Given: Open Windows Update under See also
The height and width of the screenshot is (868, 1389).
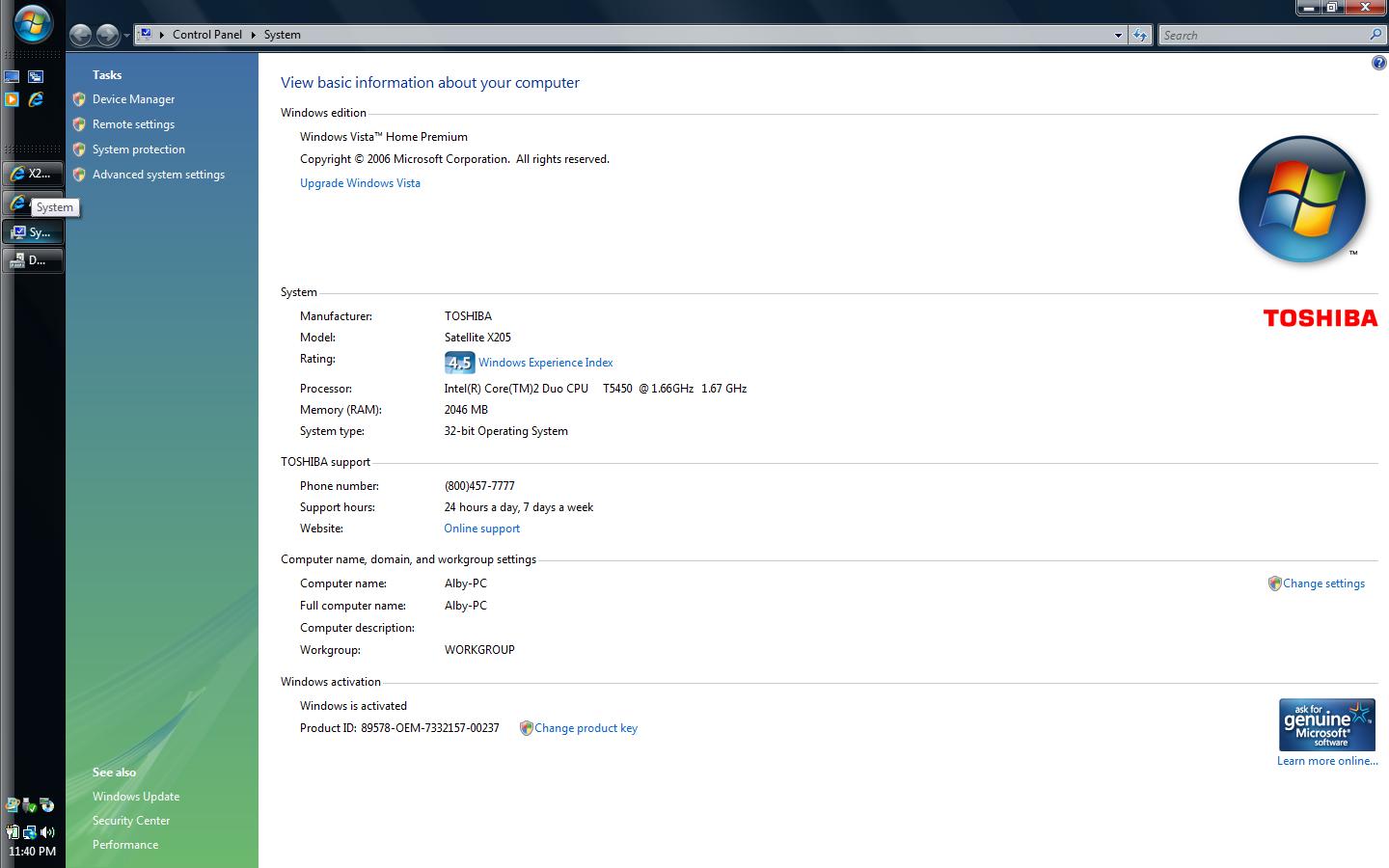Looking at the screenshot, I should [136, 797].
